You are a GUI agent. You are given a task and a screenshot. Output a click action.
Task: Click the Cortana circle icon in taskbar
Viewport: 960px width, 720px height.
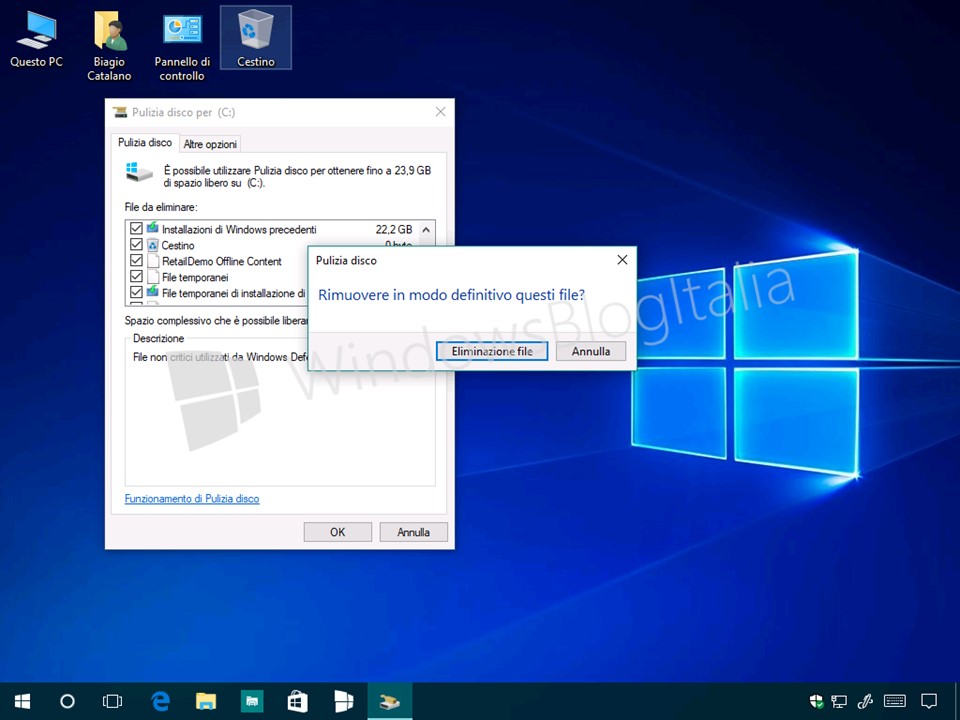(67, 701)
